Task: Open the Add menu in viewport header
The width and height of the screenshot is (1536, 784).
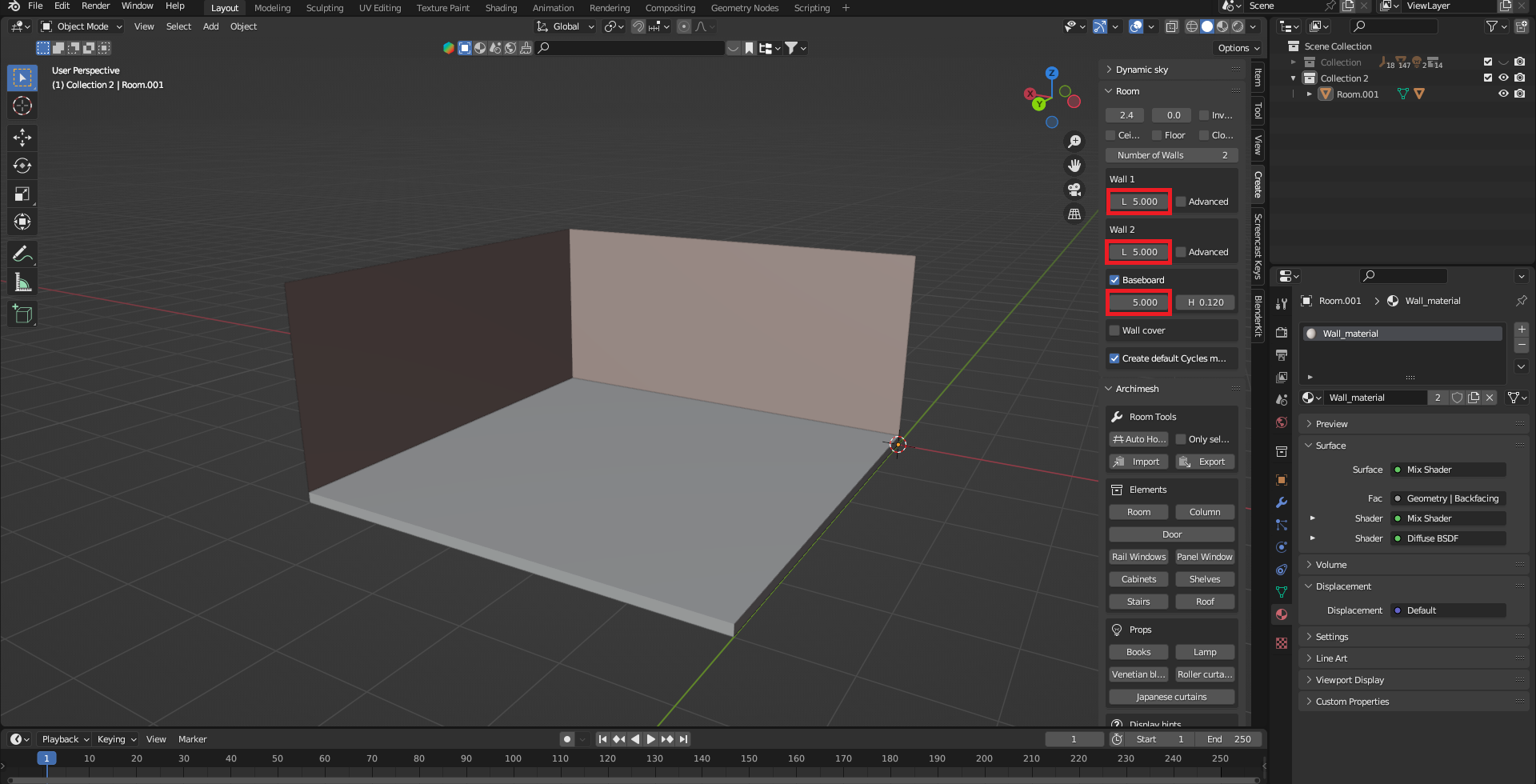Action: (x=211, y=26)
